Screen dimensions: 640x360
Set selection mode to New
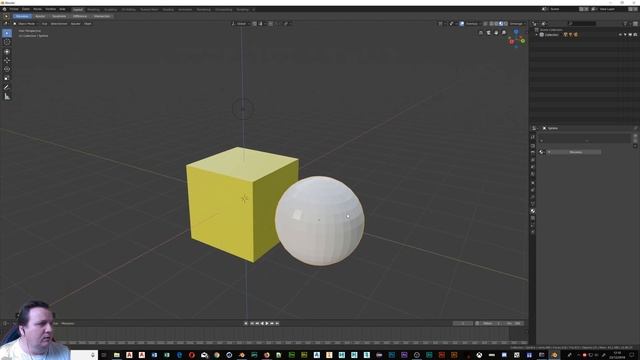[22, 16]
